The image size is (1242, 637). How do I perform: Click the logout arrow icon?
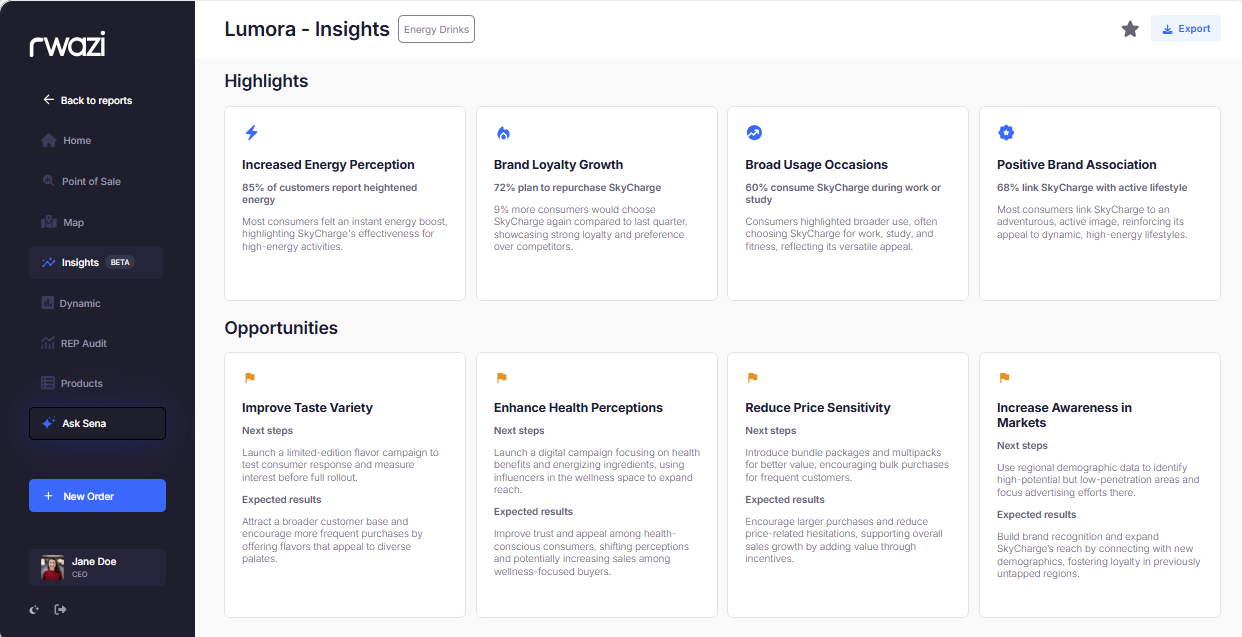(x=60, y=609)
